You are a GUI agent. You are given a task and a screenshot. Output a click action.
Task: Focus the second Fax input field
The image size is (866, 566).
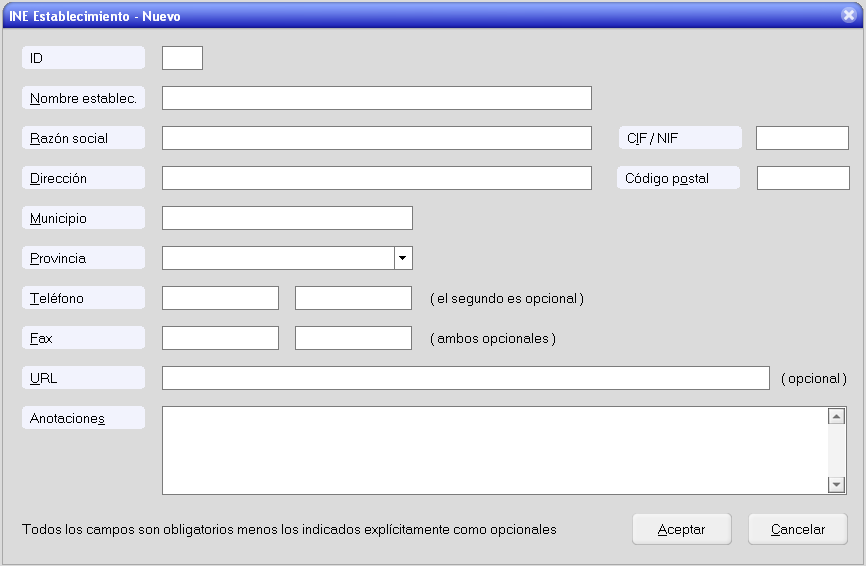coord(353,338)
